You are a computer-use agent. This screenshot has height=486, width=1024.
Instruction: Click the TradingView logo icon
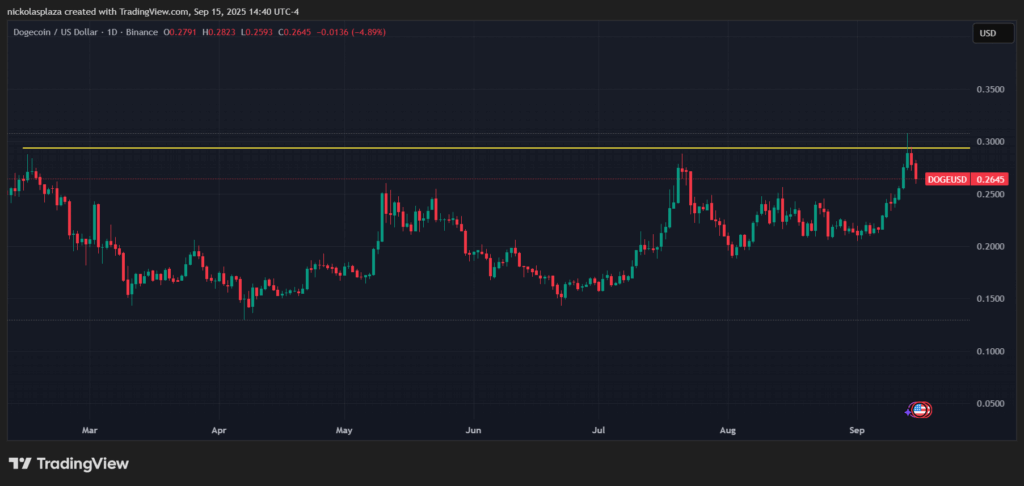click(x=19, y=464)
